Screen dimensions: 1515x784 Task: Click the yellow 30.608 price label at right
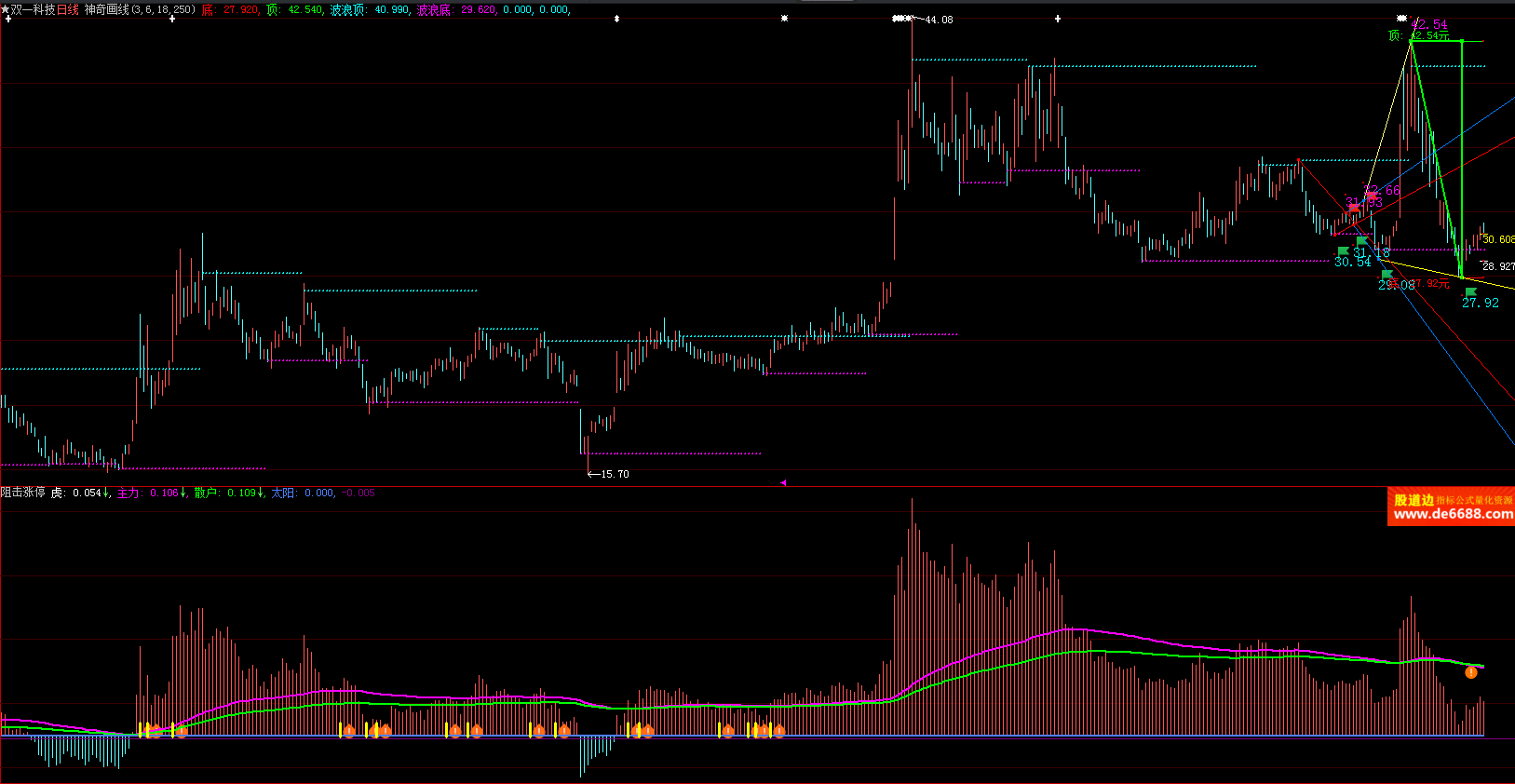(x=1498, y=239)
